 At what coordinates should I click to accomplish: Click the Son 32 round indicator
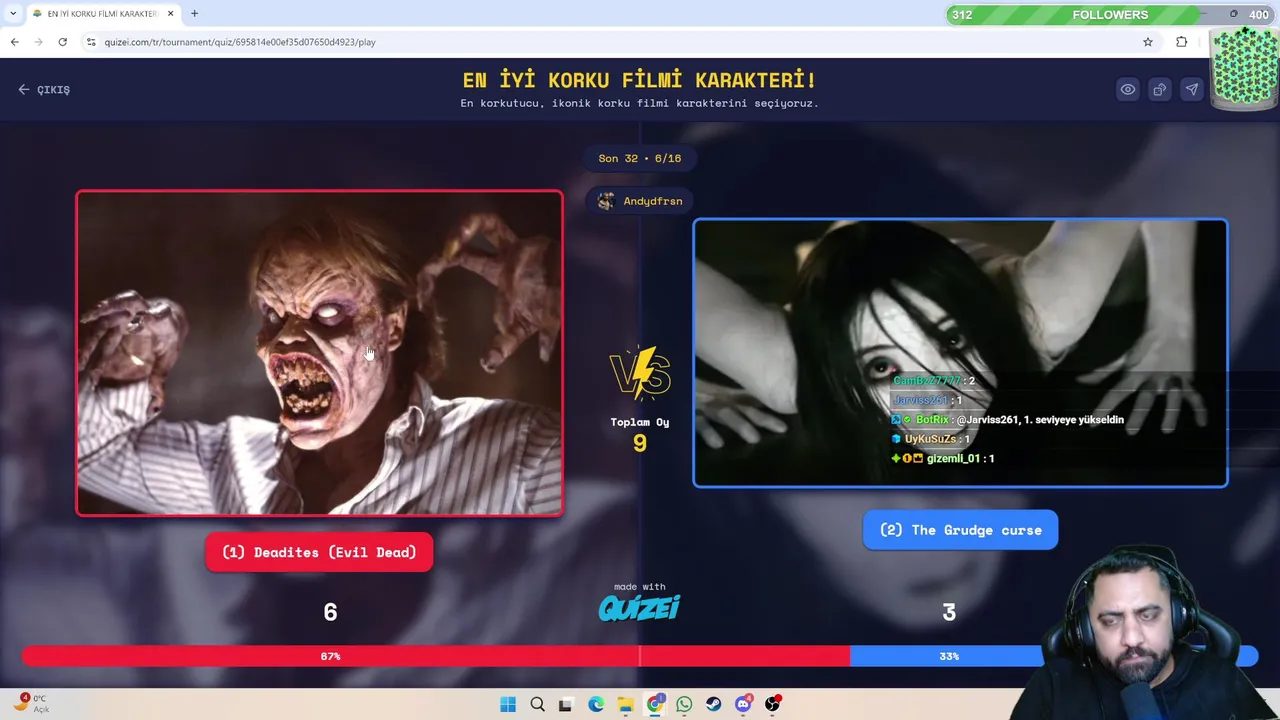(x=640, y=158)
